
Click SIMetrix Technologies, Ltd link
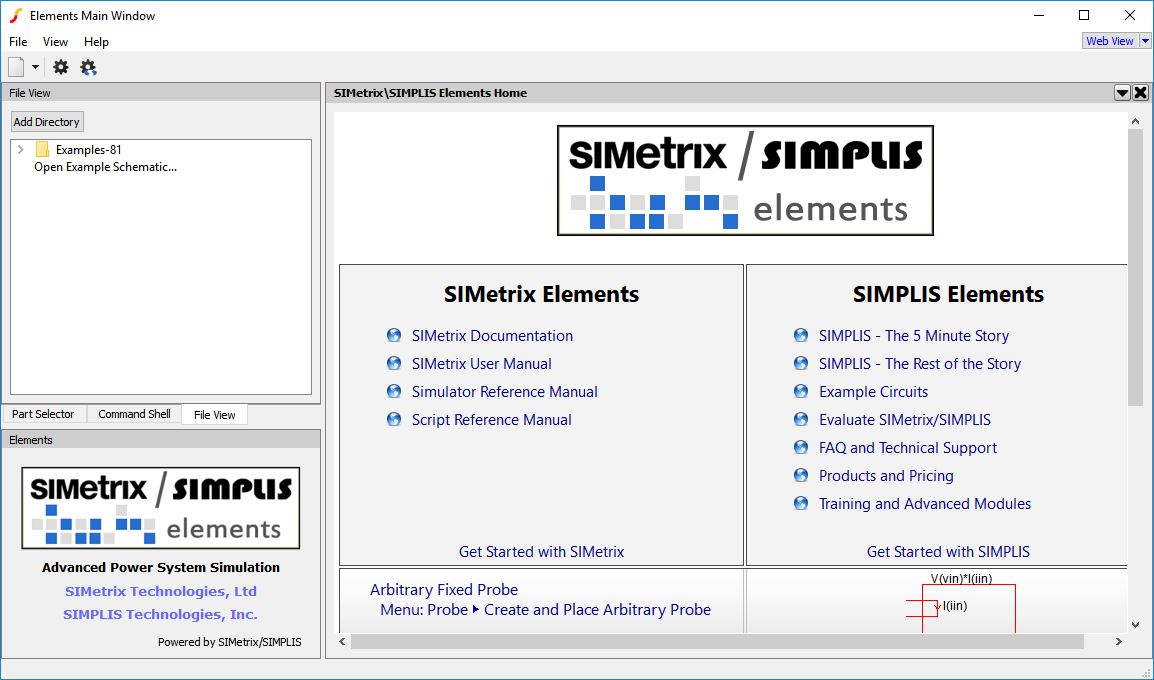coord(160,591)
